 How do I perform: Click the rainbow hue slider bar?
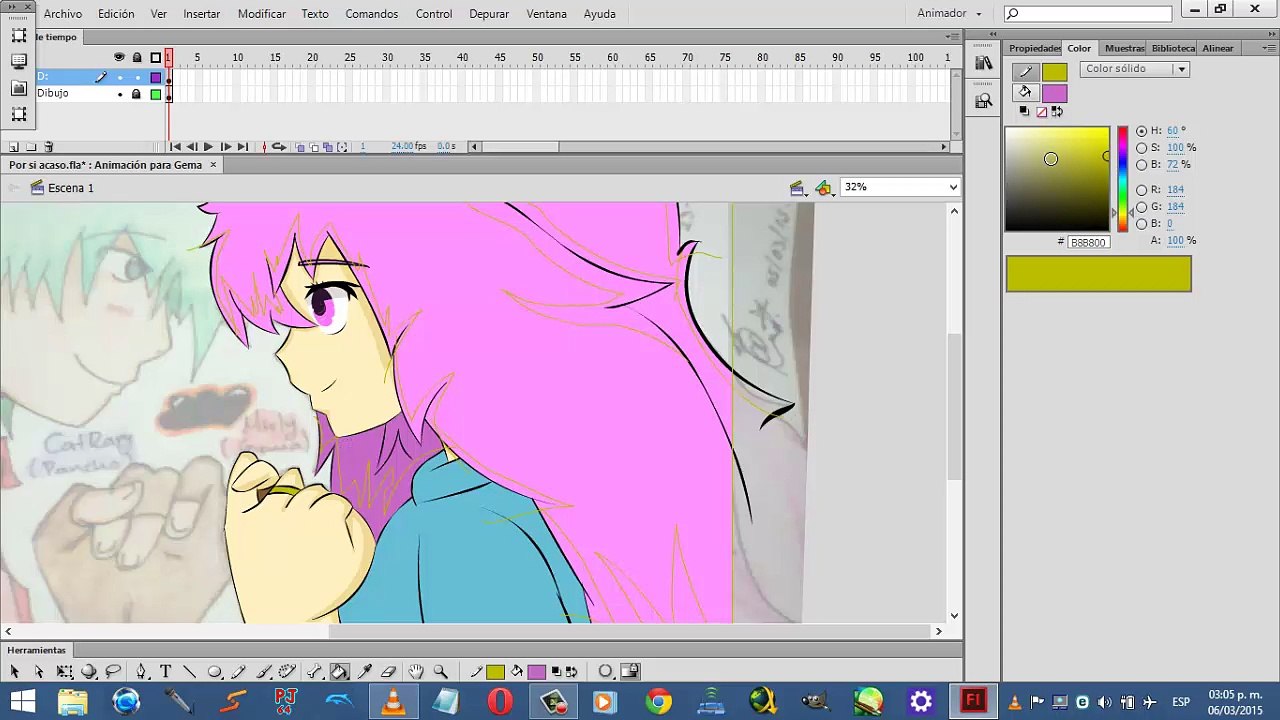click(x=1122, y=179)
